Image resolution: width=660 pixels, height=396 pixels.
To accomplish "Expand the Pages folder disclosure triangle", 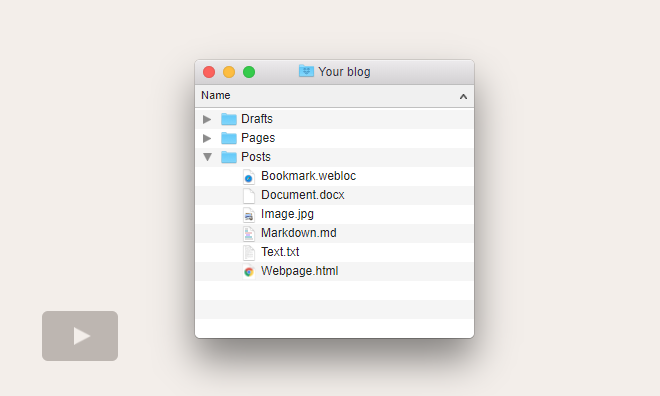I will (x=207, y=138).
